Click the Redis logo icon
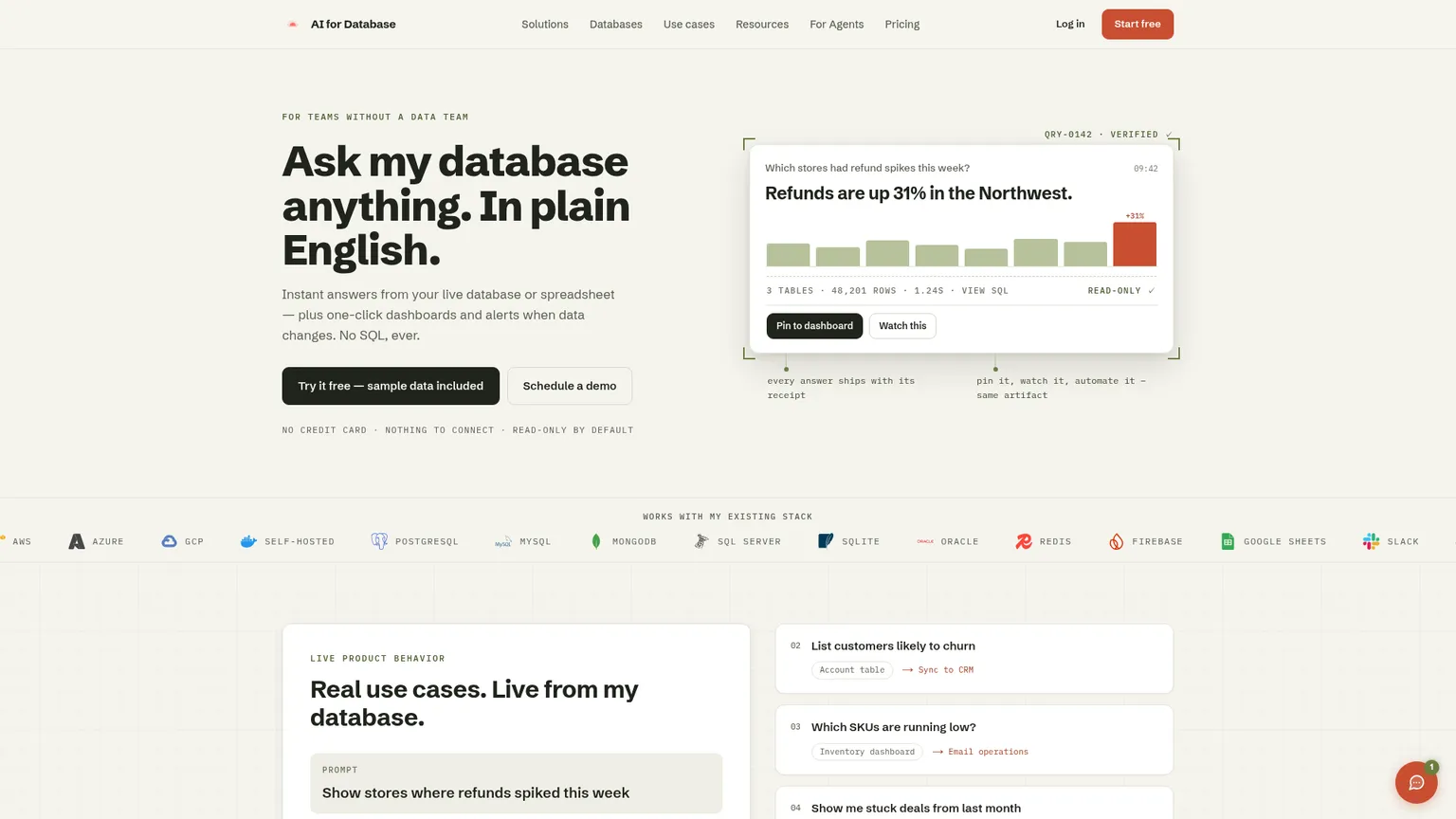This screenshot has height=819, width=1456. (1024, 541)
